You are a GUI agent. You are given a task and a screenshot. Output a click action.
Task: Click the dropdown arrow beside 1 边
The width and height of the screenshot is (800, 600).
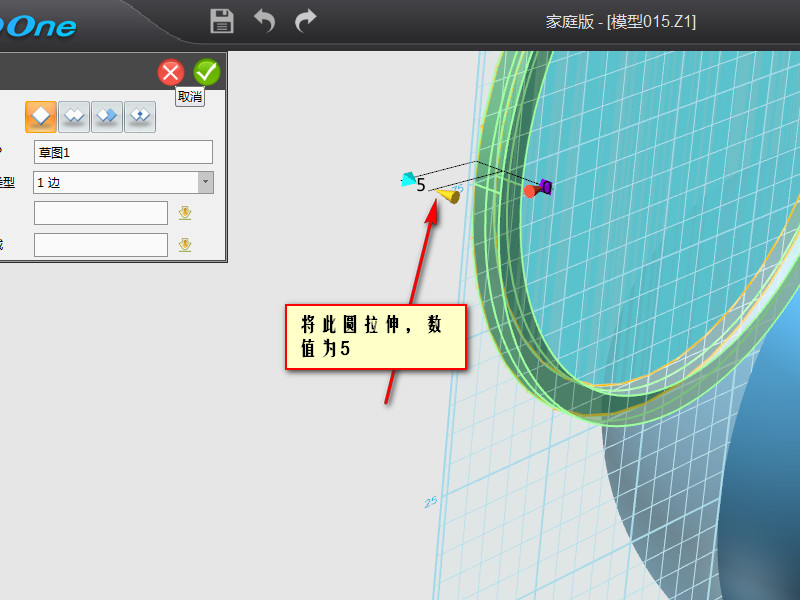(x=205, y=182)
